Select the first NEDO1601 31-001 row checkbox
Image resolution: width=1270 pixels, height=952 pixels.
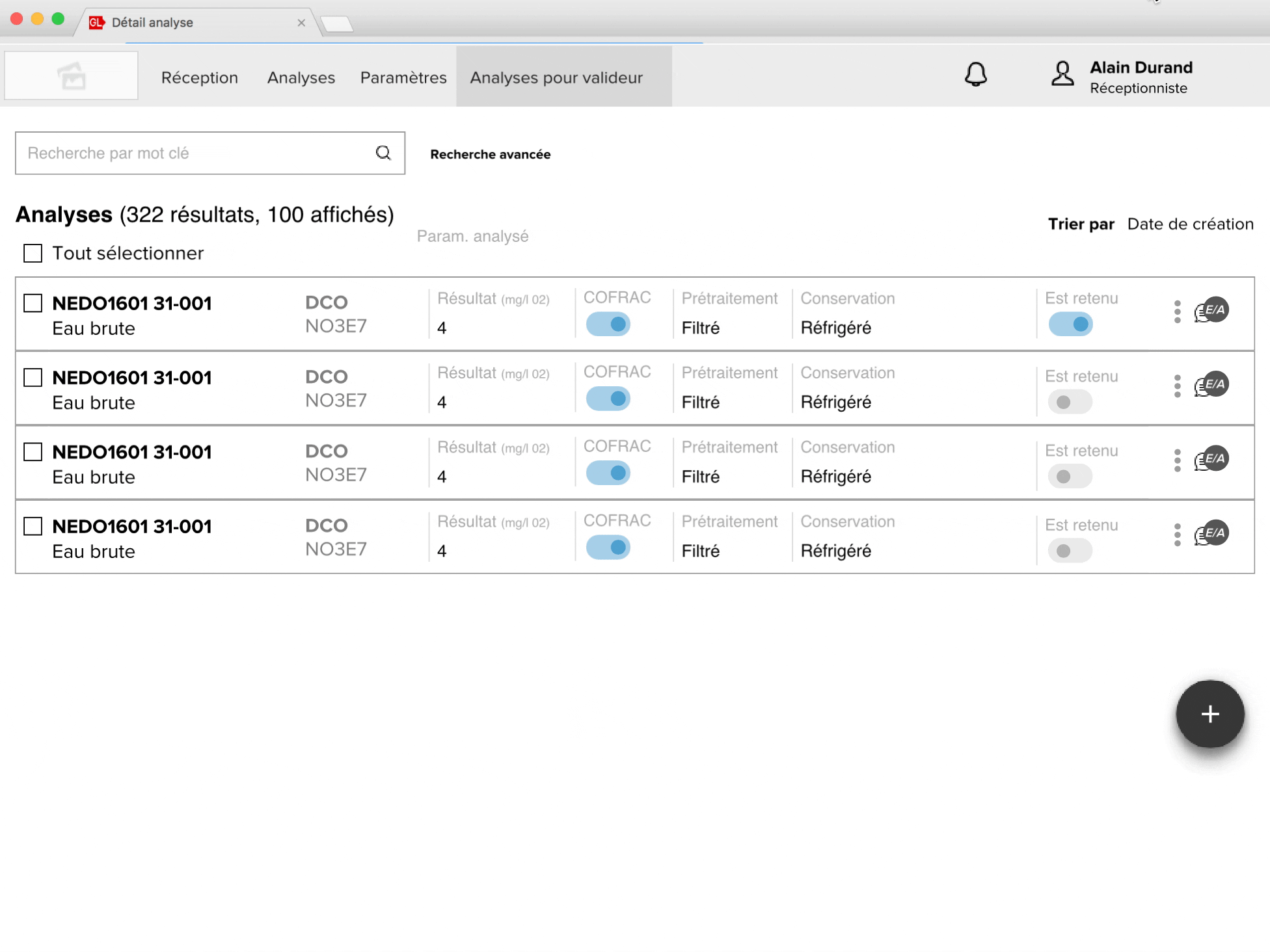point(33,303)
